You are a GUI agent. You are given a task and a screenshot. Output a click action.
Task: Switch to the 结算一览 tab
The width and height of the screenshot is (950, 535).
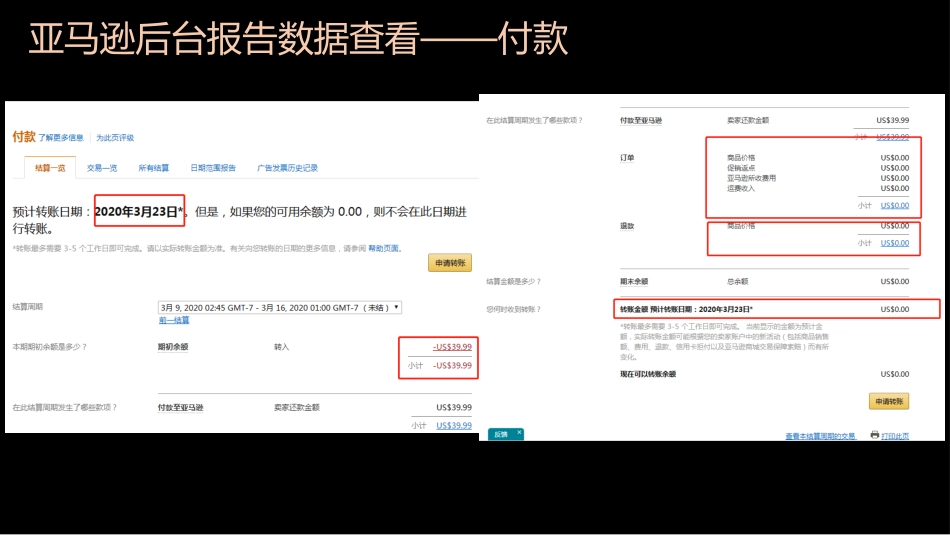[50, 168]
